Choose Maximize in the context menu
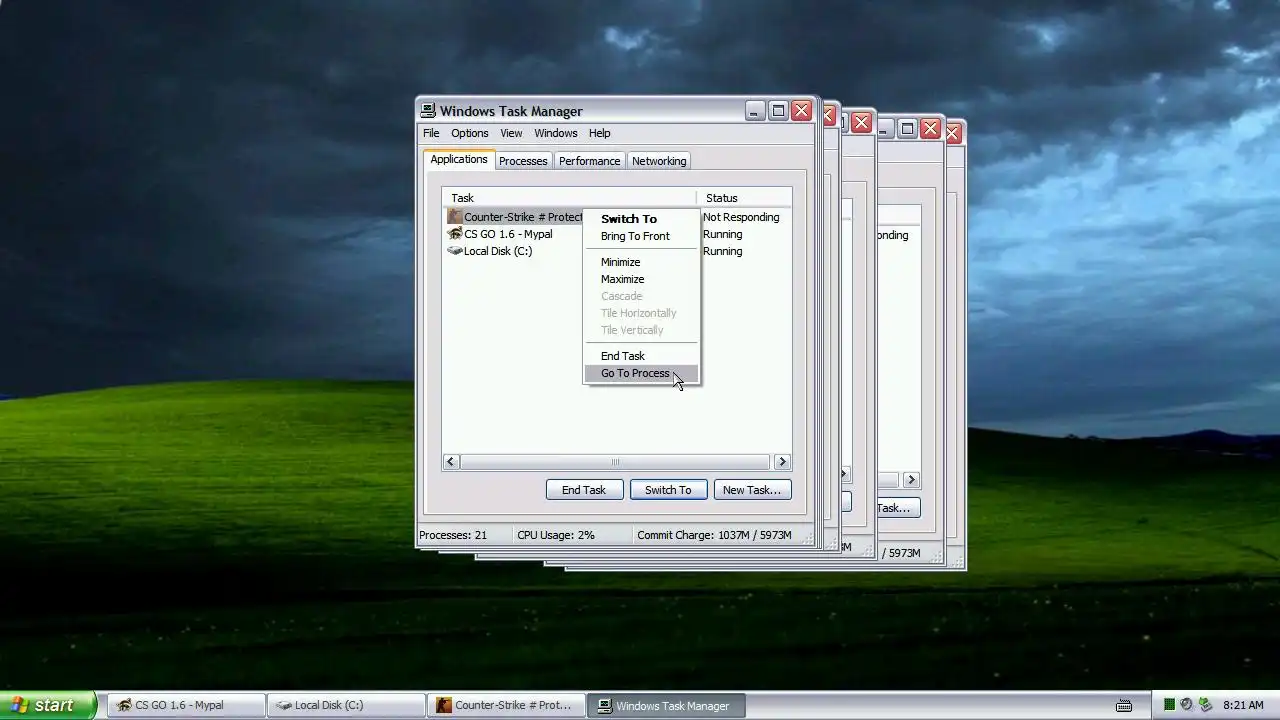1280x720 pixels. pos(641,279)
